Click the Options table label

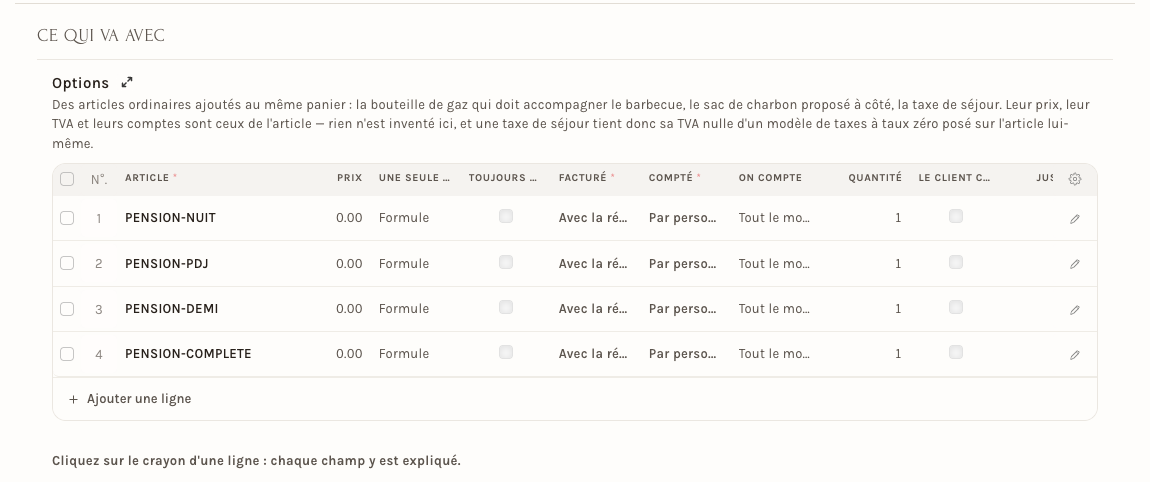point(80,83)
